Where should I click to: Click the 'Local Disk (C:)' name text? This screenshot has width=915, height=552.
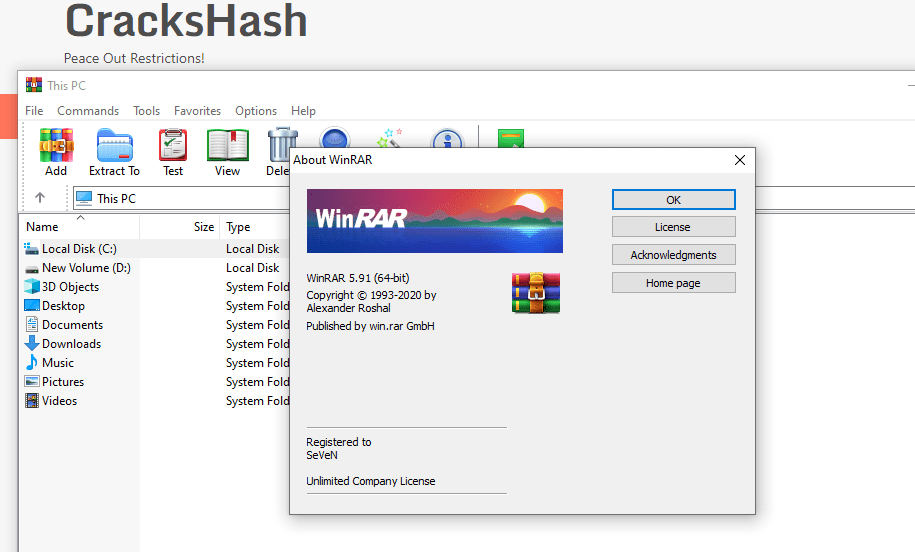click(79, 249)
